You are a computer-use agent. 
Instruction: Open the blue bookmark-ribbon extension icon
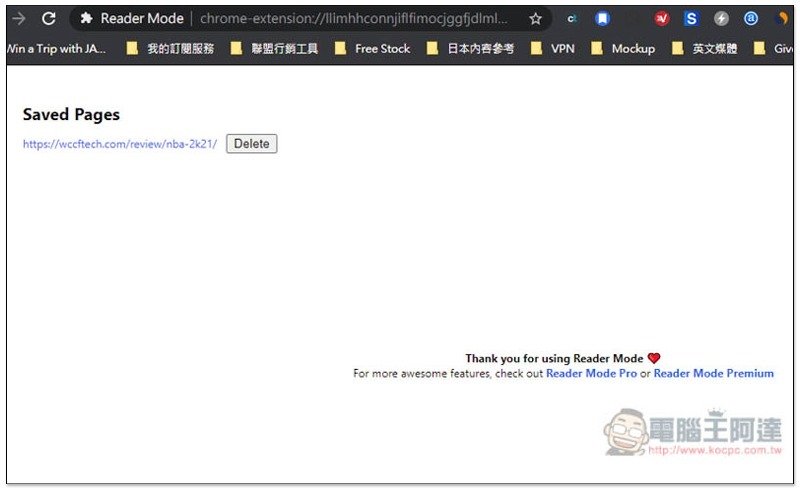click(x=603, y=19)
